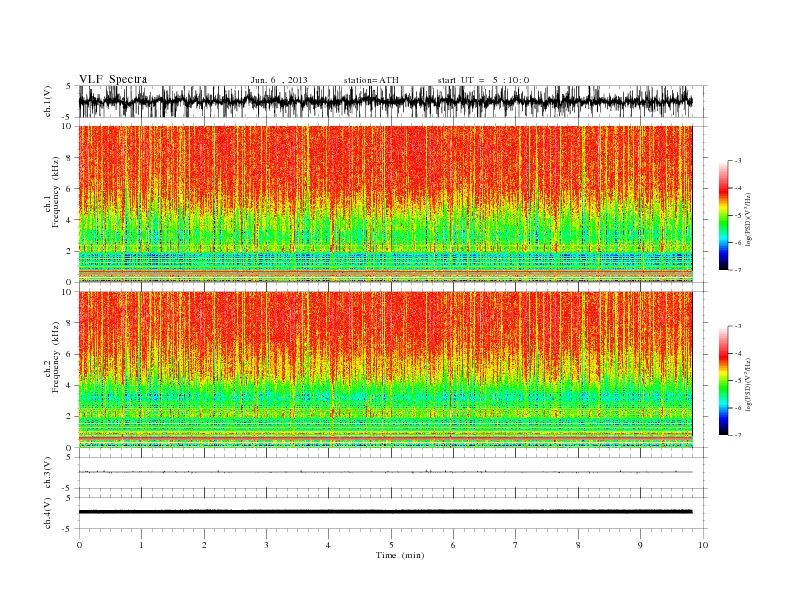Select the date text "Jun. 6 , 2013"
The image size is (792, 612).
click(x=279, y=80)
